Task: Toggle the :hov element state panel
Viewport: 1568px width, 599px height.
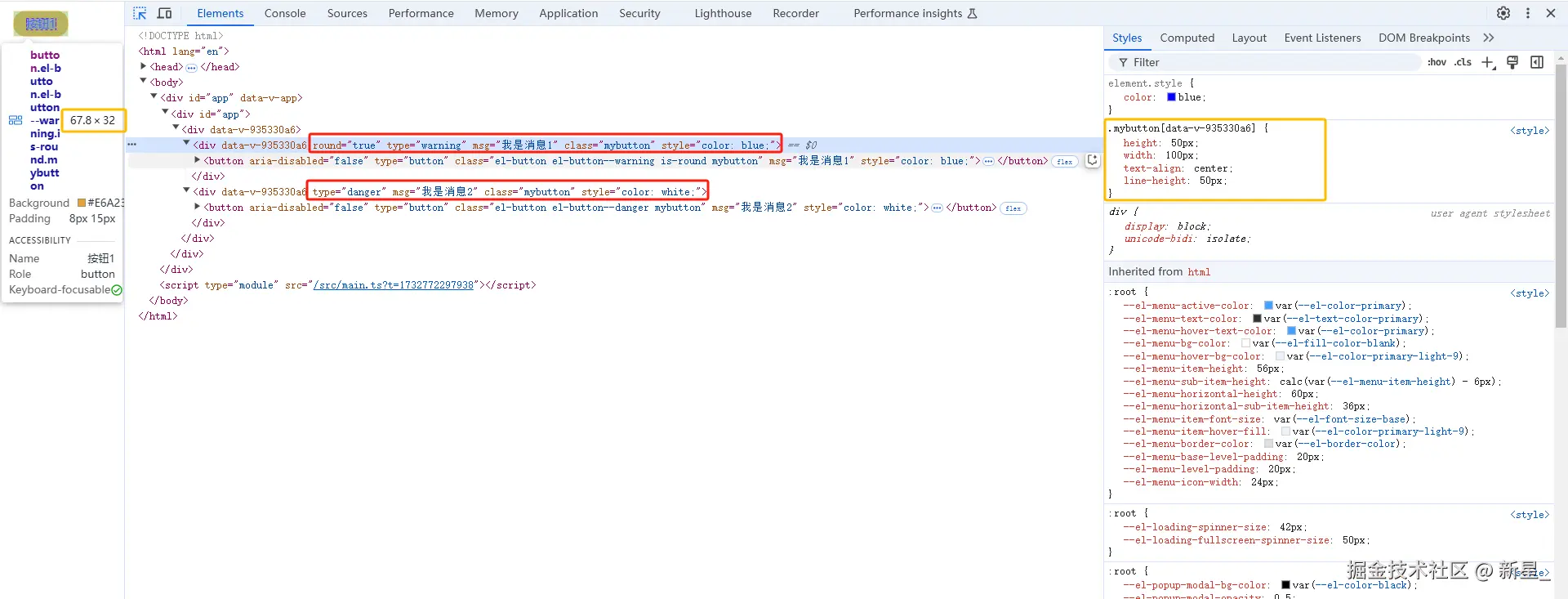Action: tap(1437, 62)
